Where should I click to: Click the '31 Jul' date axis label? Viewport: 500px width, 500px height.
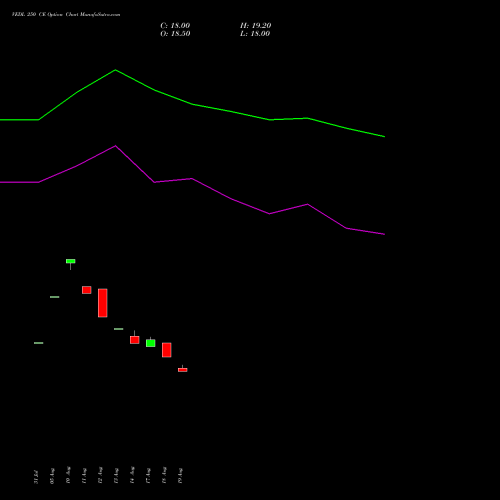(36, 477)
